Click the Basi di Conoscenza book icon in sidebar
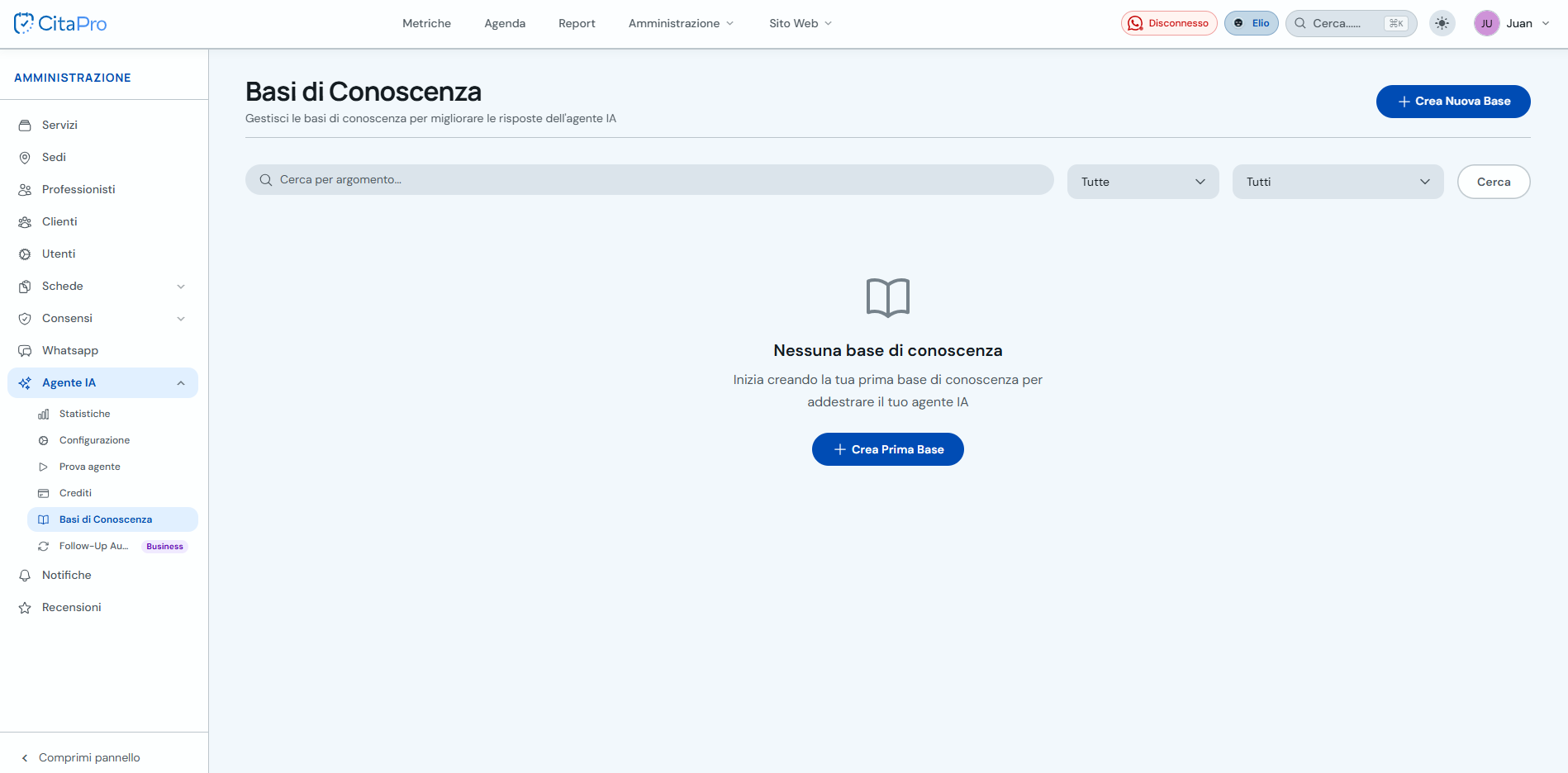1568x773 pixels. [44, 520]
